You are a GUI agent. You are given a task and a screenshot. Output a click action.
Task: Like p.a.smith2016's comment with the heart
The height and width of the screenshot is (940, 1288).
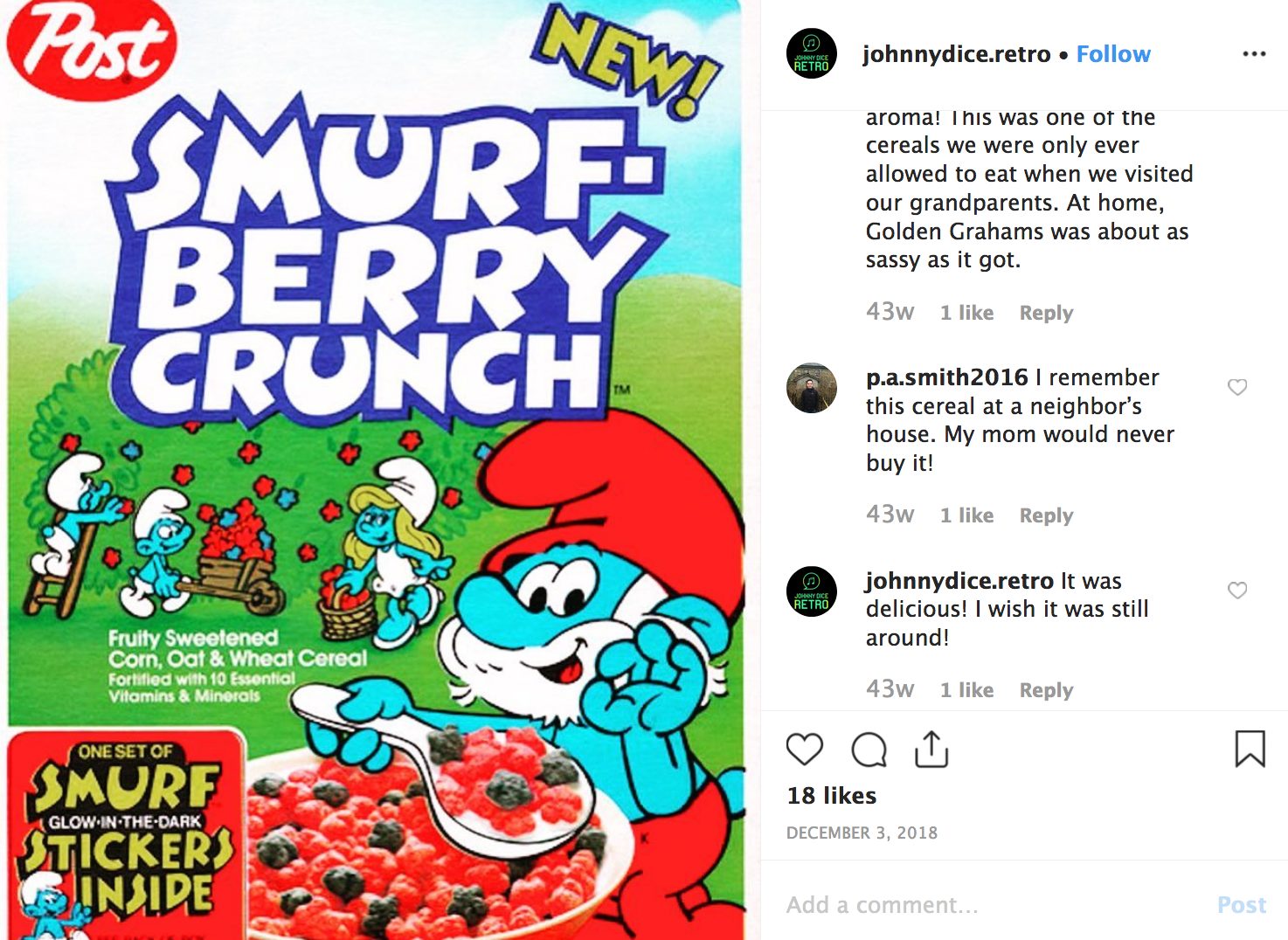[1237, 387]
